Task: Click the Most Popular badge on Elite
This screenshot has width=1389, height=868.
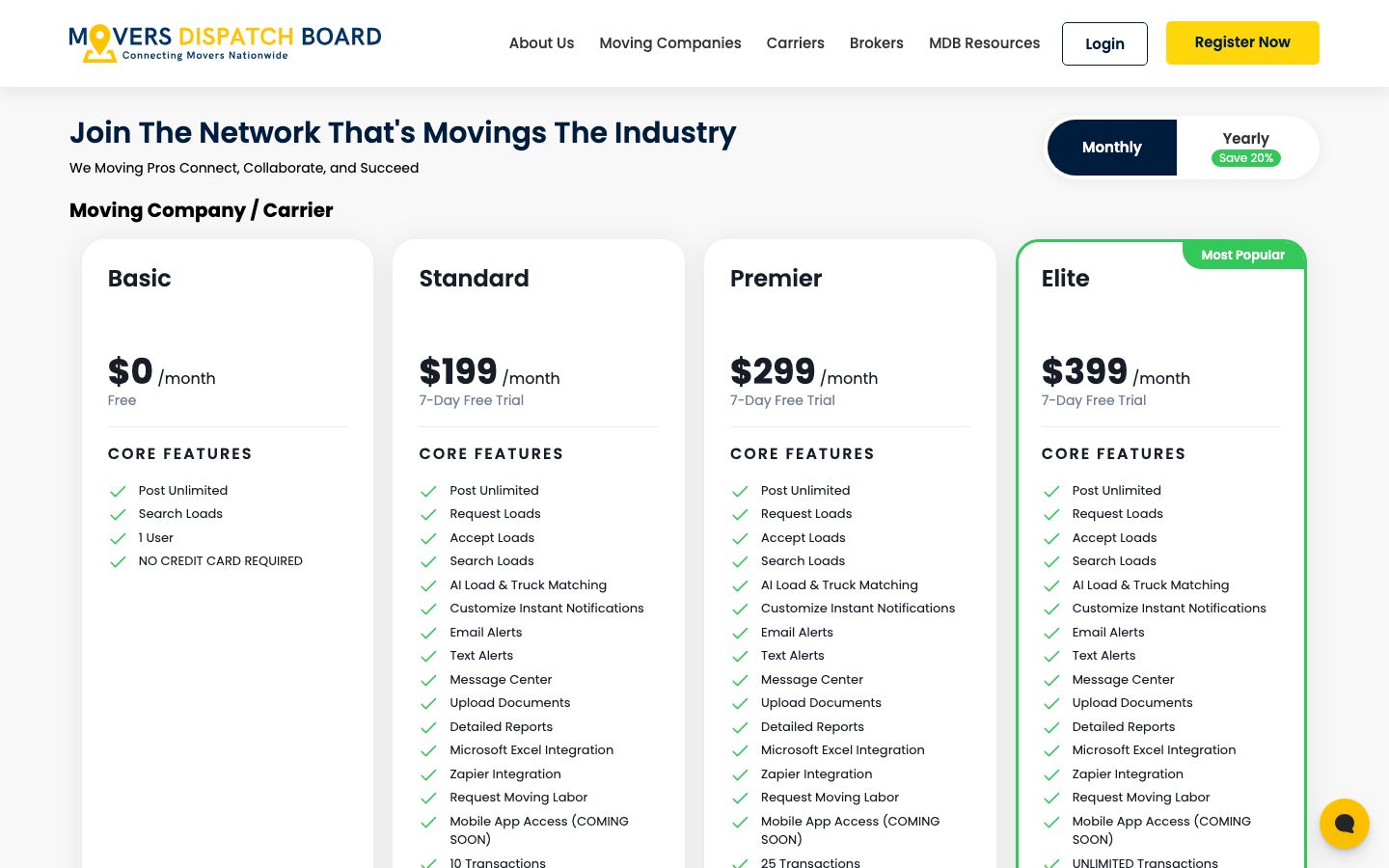Action: click(x=1243, y=255)
